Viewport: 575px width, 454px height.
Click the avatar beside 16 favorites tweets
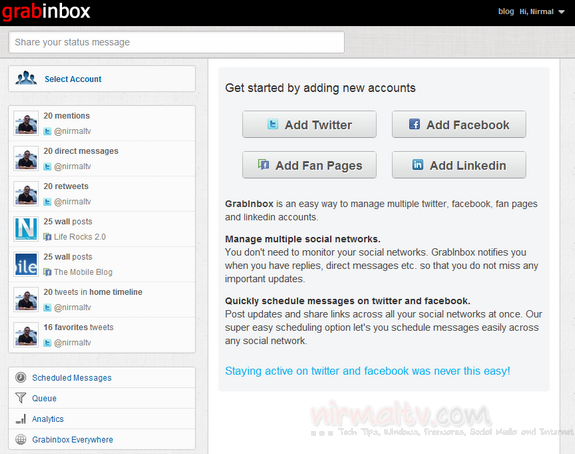26,334
